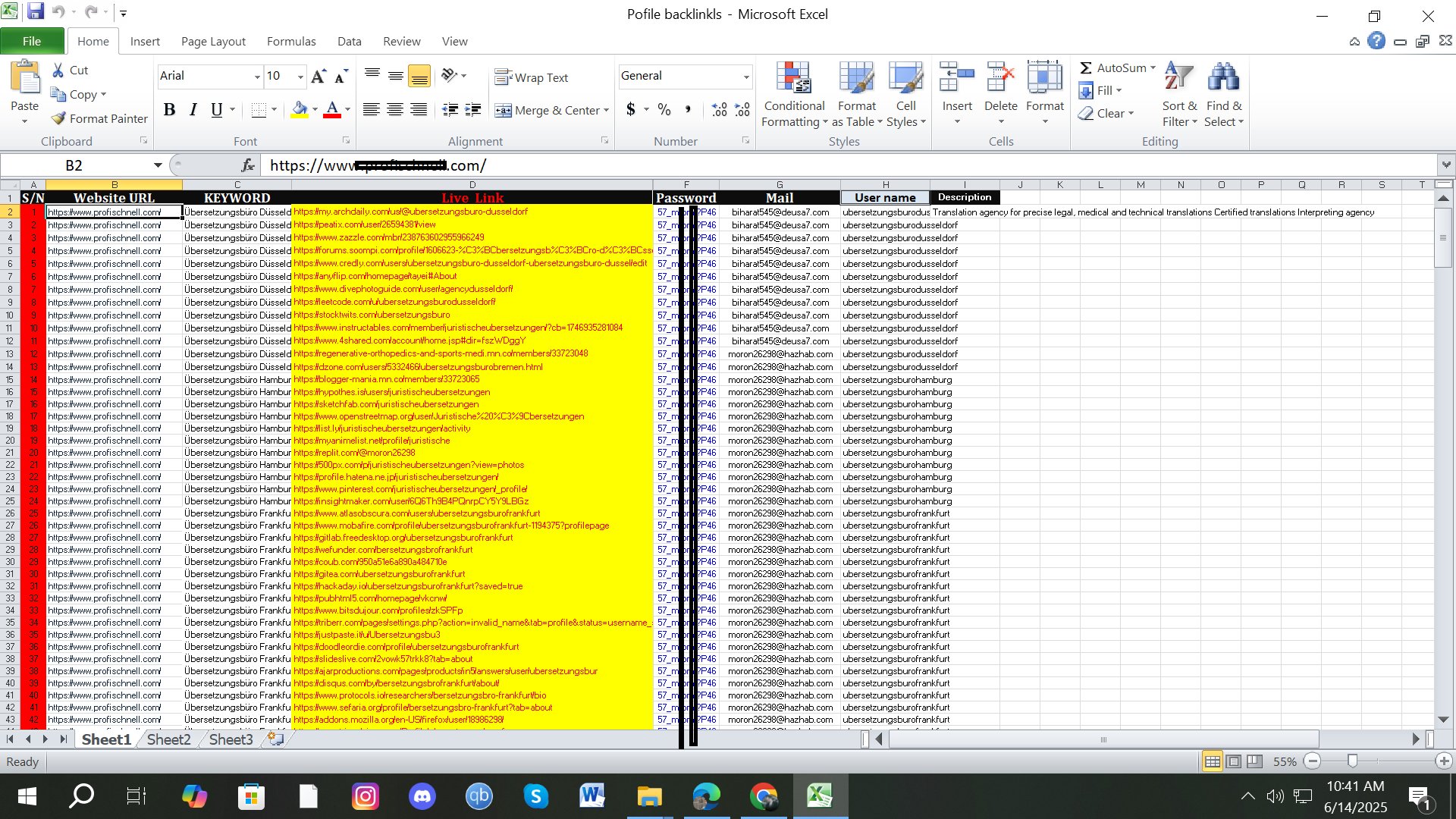Switch to the Formulas ribbon tab
The image size is (1456, 819).
click(291, 41)
